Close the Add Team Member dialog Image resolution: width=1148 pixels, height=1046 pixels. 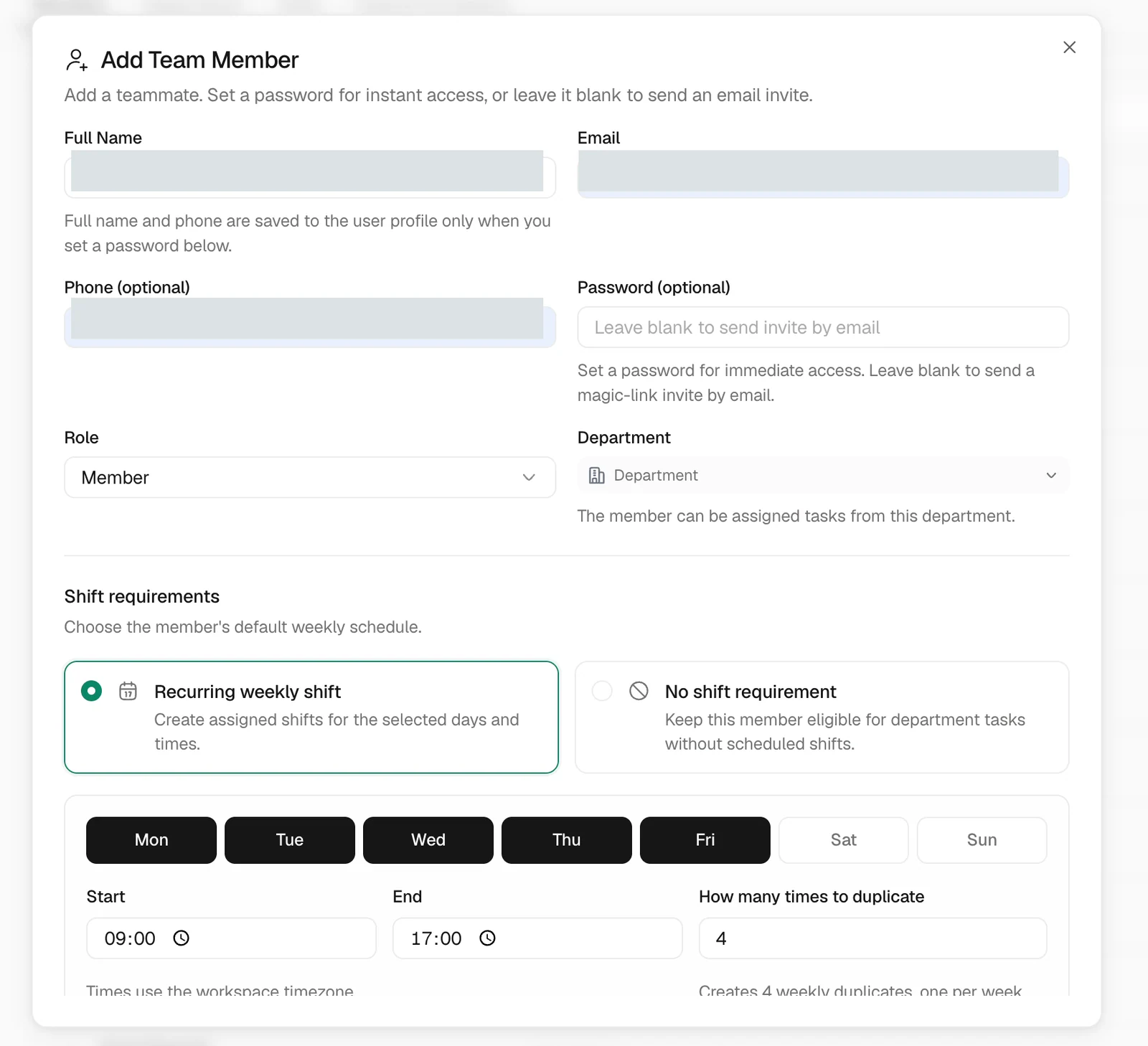1069,47
